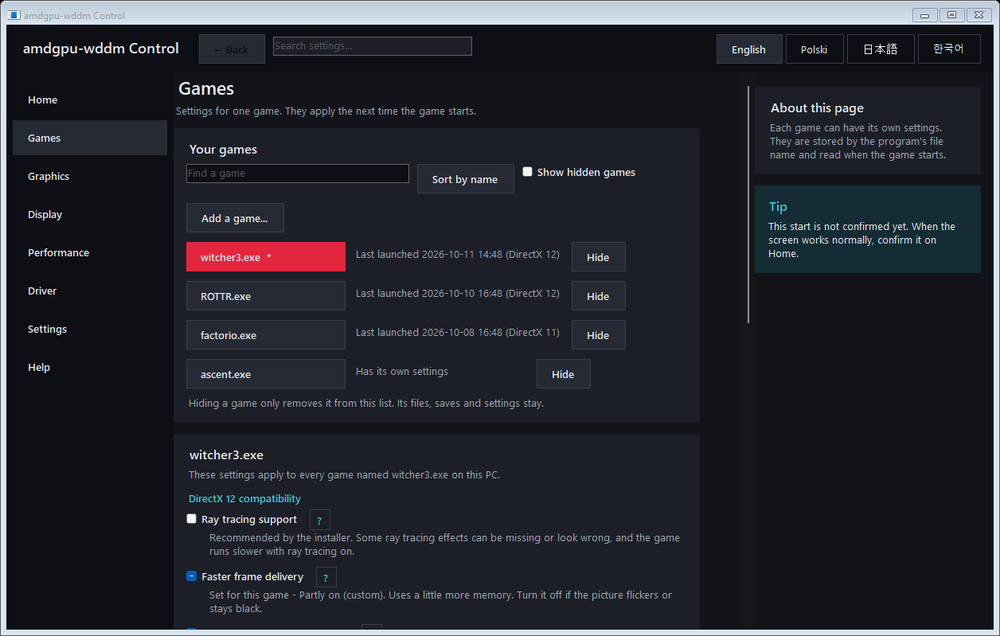Click the Tip heading in the side panel
The height and width of the screenshot is (636, 1000).
pyautogui.click(x=777, y=207)
